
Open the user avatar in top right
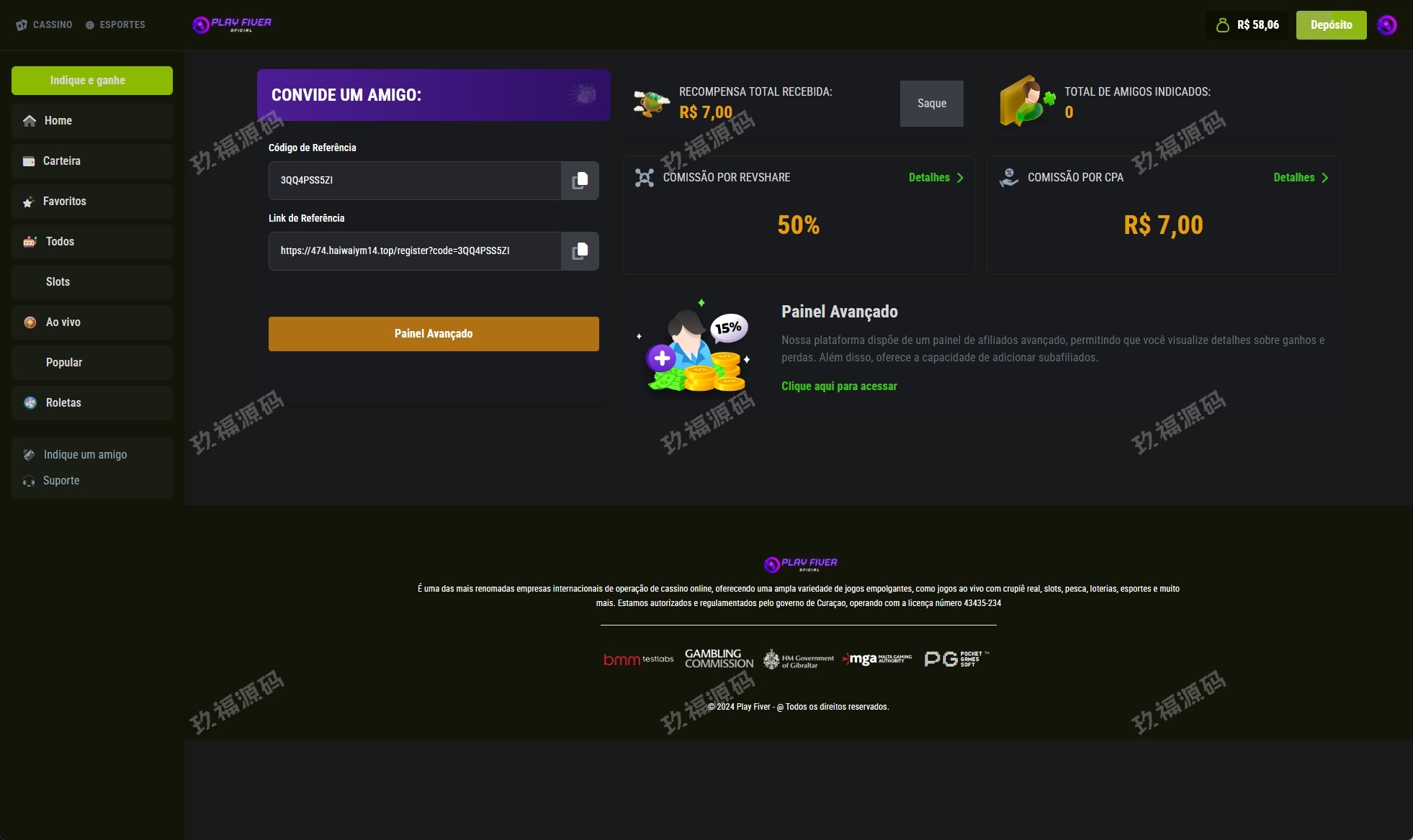[1387, 25]
